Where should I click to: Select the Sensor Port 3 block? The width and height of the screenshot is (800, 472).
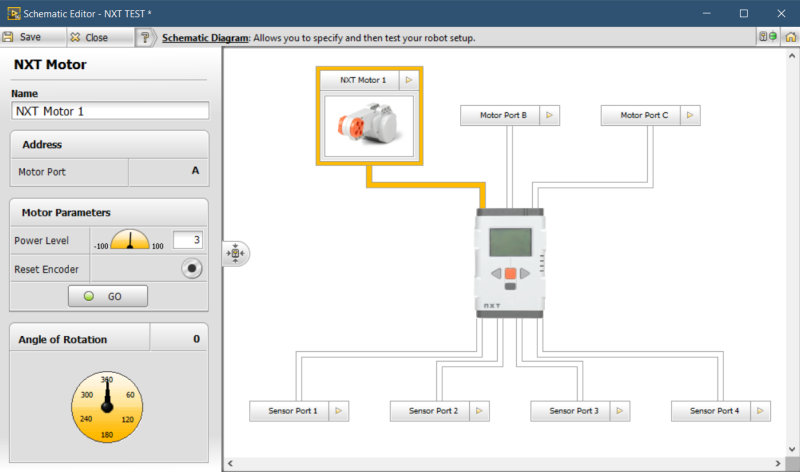[x=570, y=411]
